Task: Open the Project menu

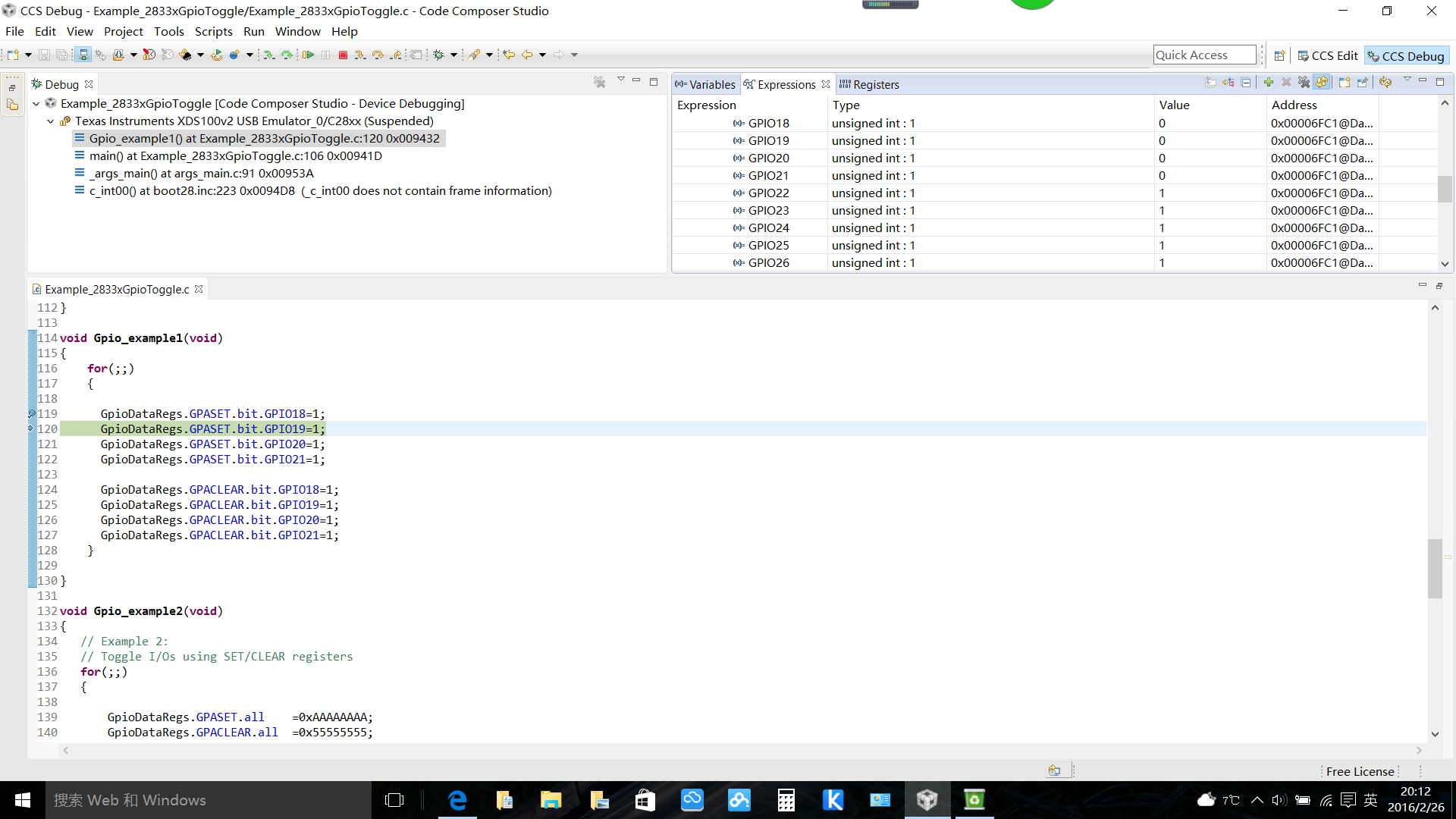Action: tap(123, 31)
